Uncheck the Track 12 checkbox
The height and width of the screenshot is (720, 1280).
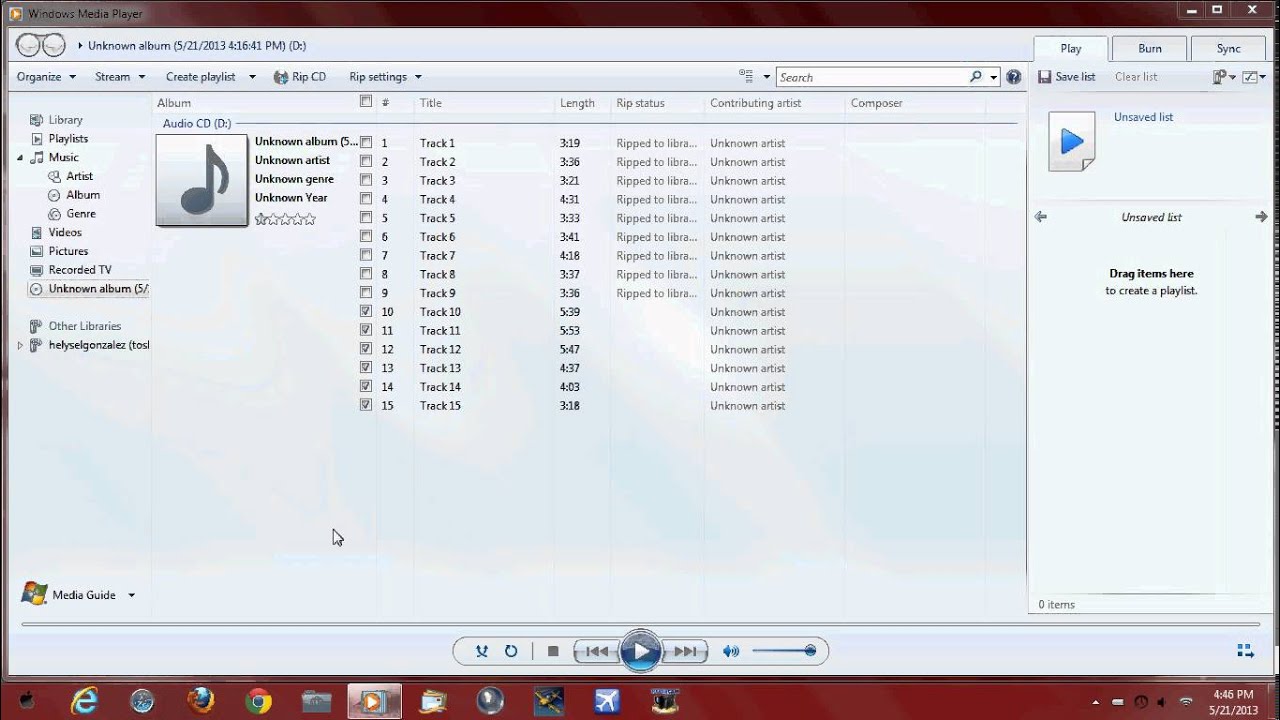[x=366, y=348]
